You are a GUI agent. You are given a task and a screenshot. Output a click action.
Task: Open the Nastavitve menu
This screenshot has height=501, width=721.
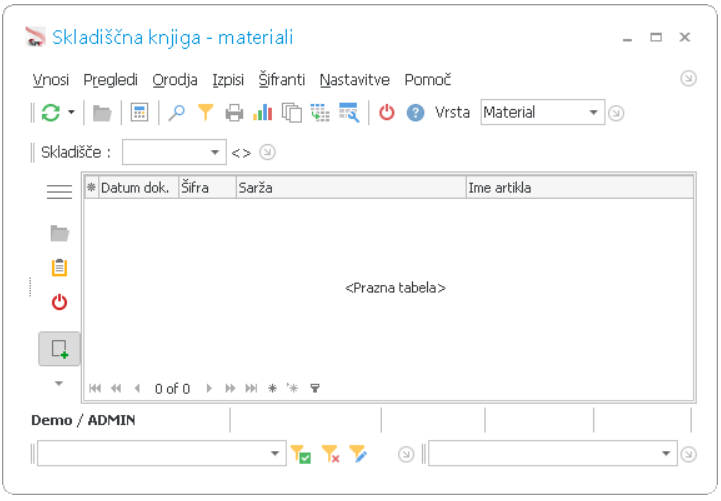coord(355,80)
